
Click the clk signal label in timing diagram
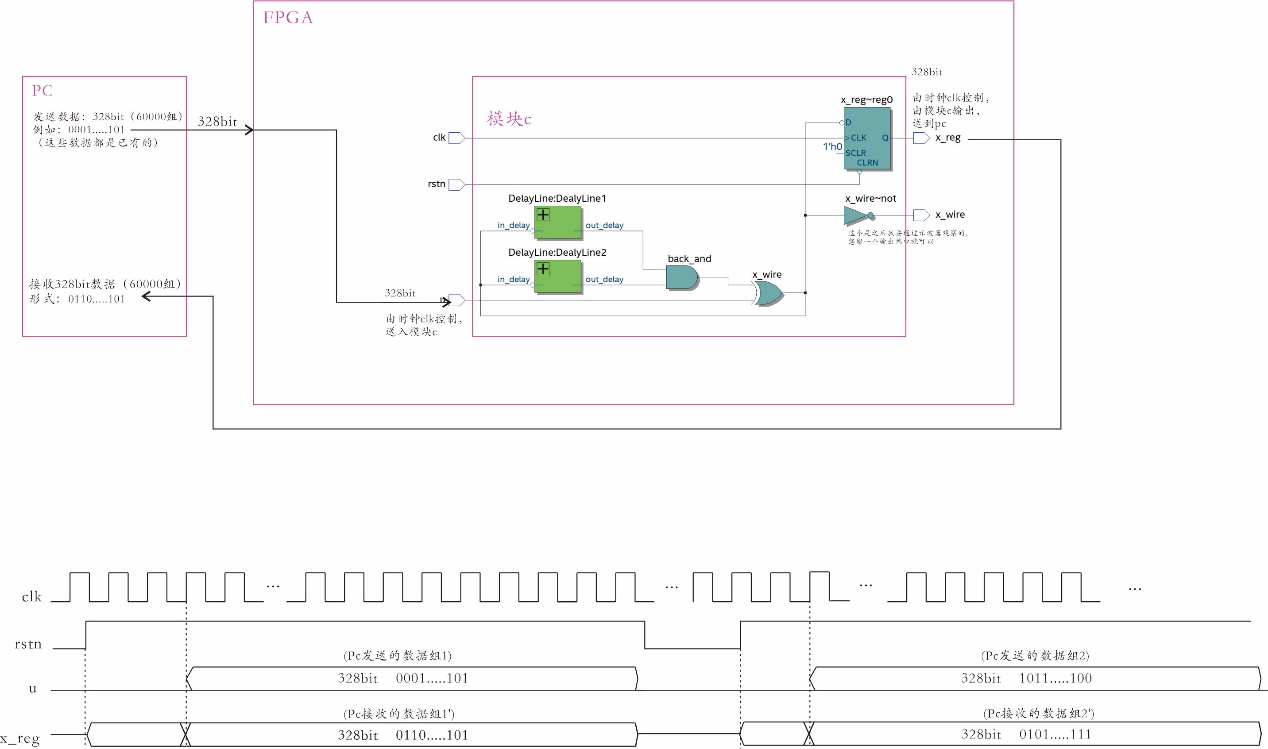click(32, 597)
